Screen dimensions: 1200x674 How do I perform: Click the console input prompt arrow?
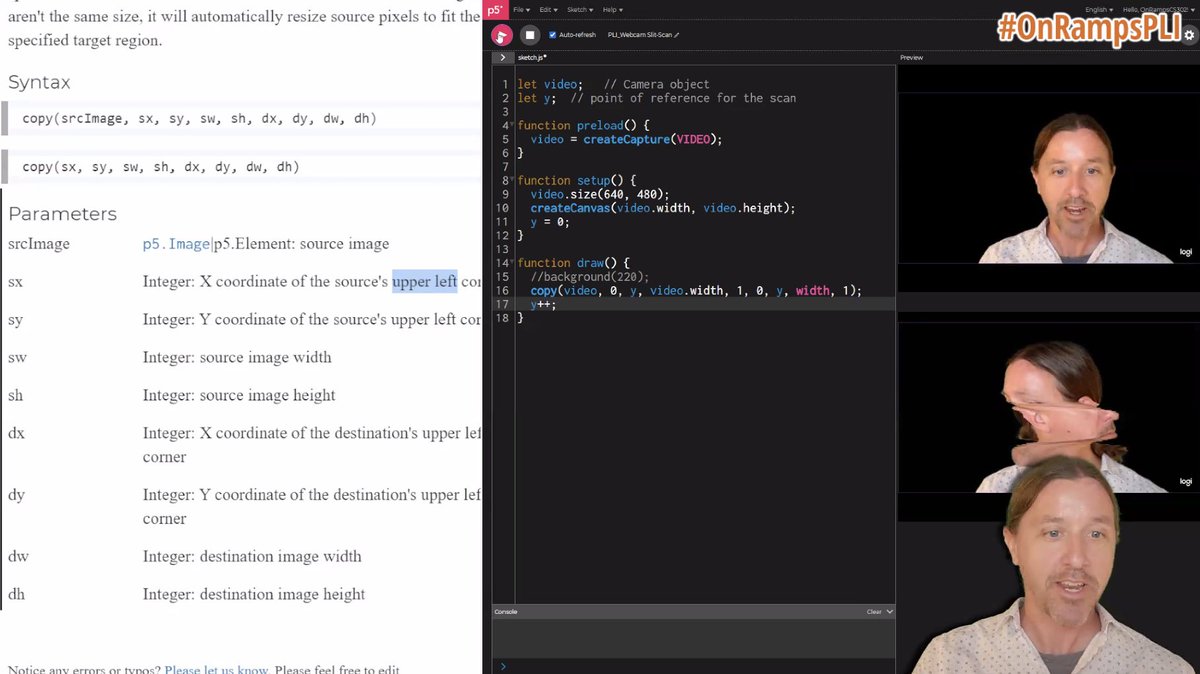pos(503,665)
